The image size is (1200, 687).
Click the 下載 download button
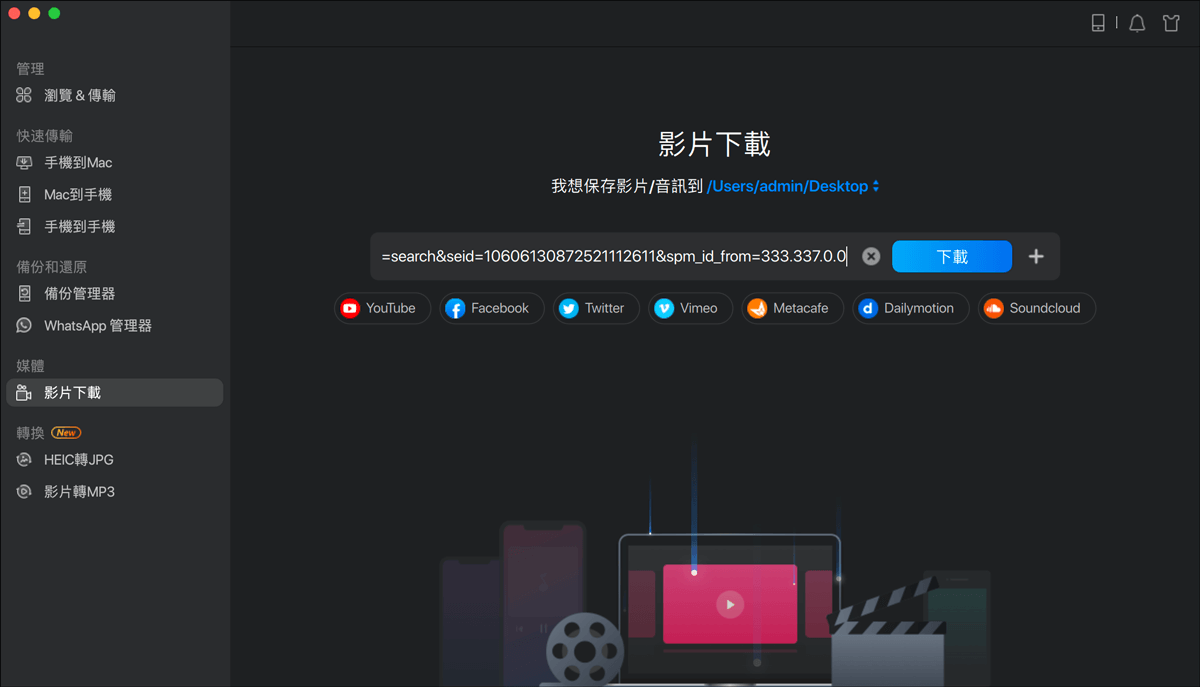[x=951, y=256]
